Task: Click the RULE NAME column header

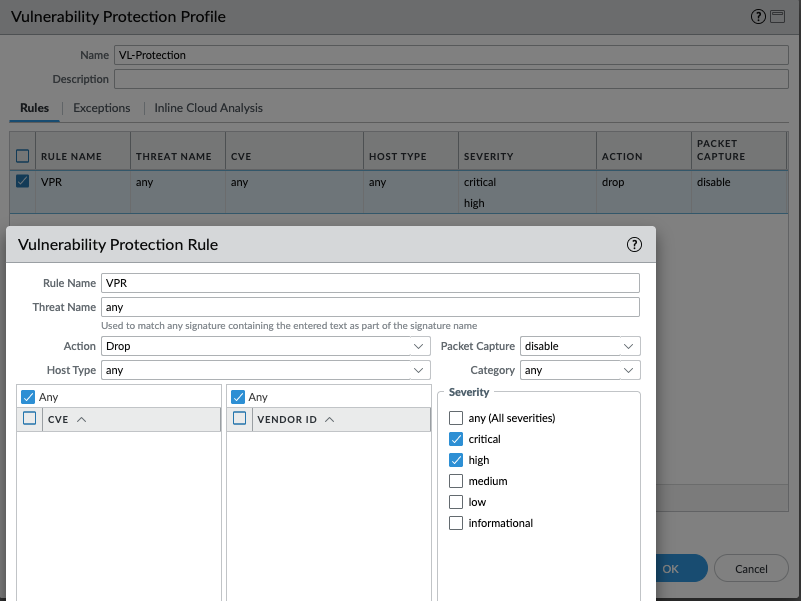Action: click(x=83, y=151)
